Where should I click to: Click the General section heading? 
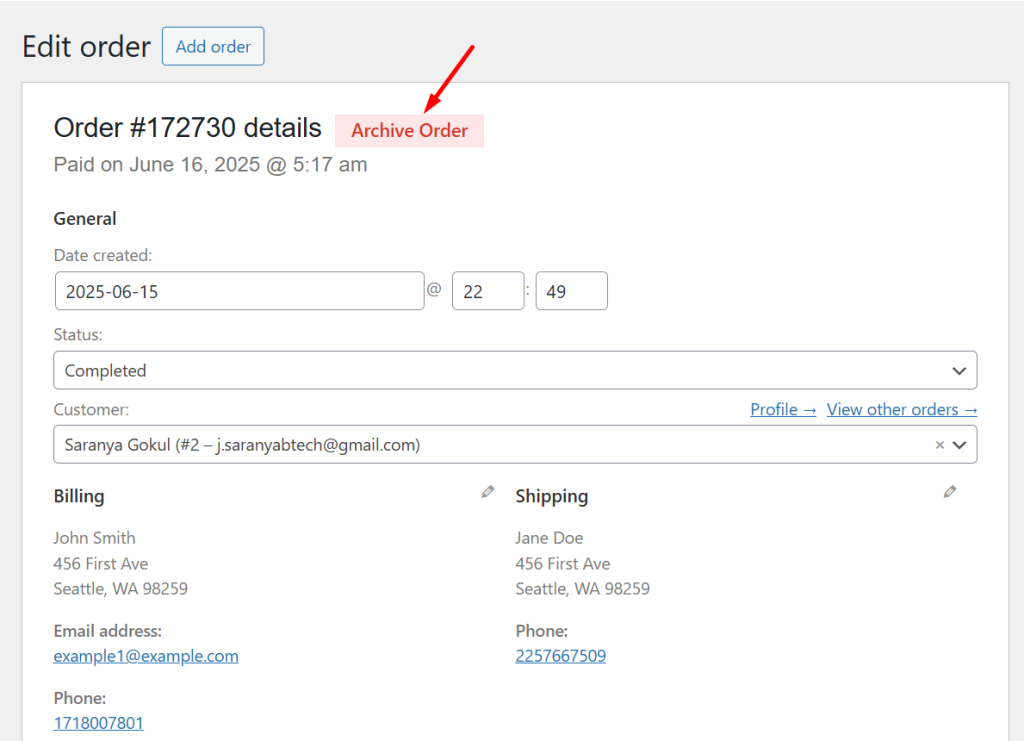[84, 218]
